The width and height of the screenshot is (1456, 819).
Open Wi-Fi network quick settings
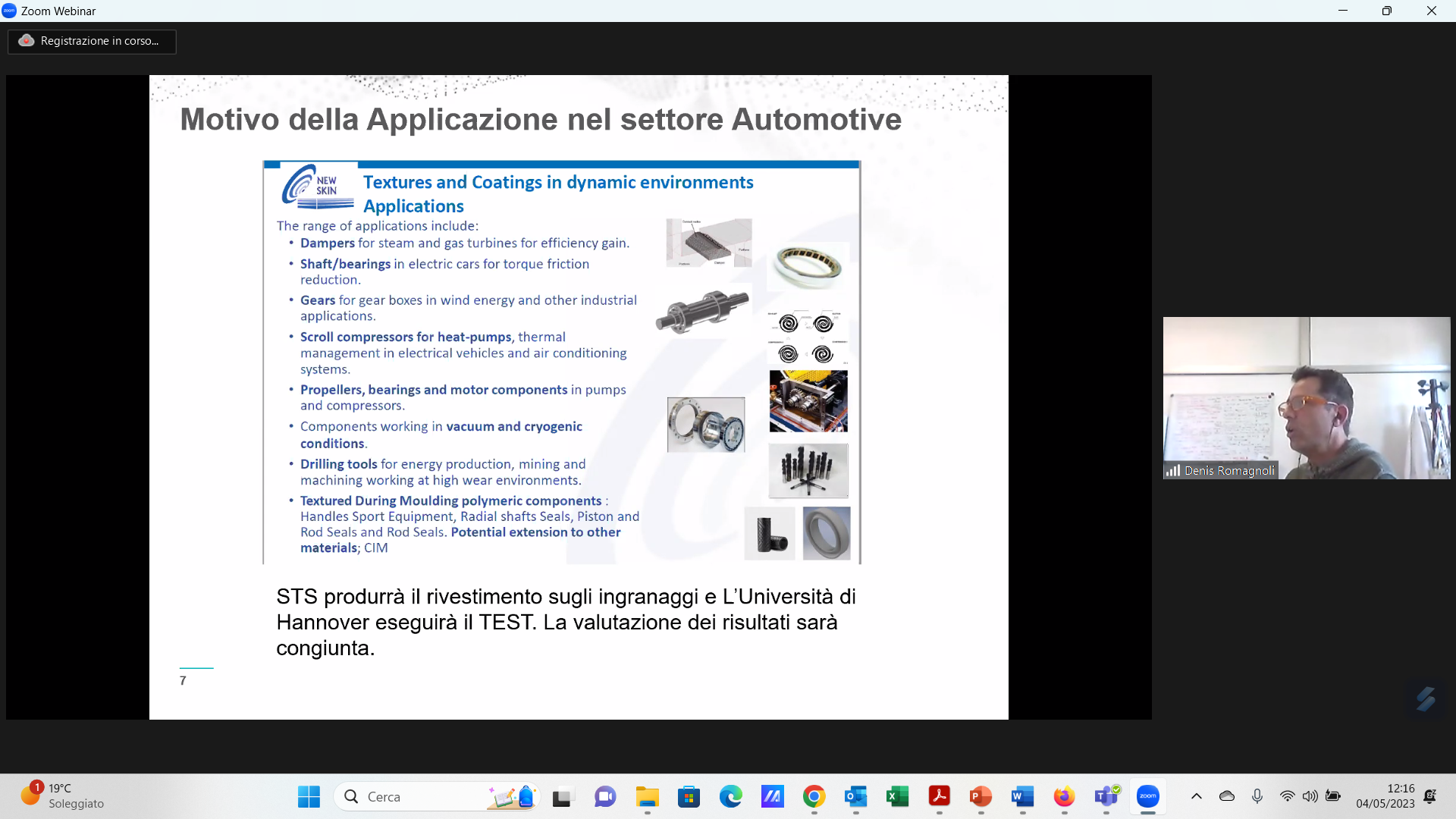click(1287, 796)
